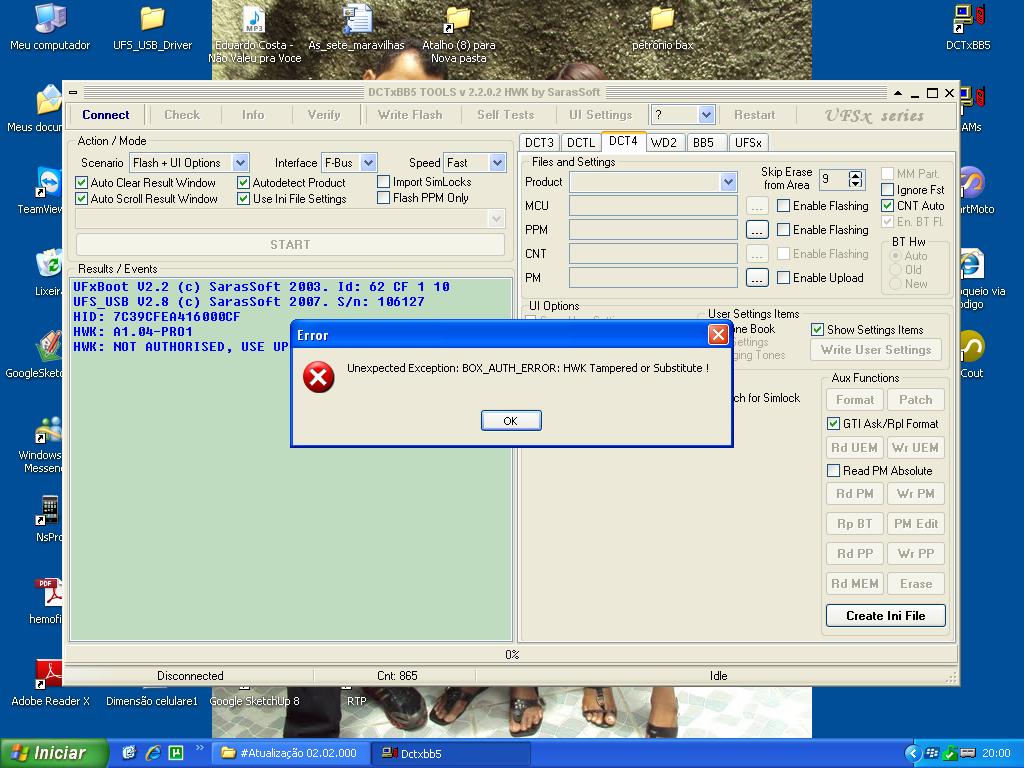Select the Adobe Reader X desktop shortcut
This screenshot has width=1024, height=768.
[49, 675]
